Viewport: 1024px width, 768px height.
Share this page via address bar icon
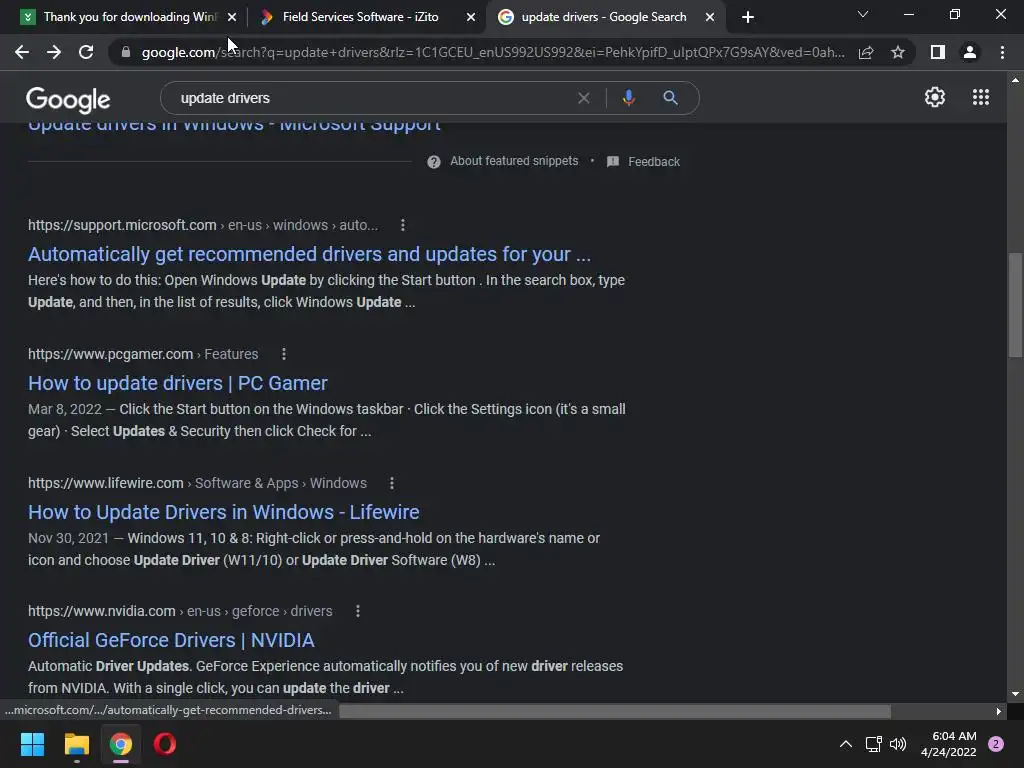[x=866, y=52]
